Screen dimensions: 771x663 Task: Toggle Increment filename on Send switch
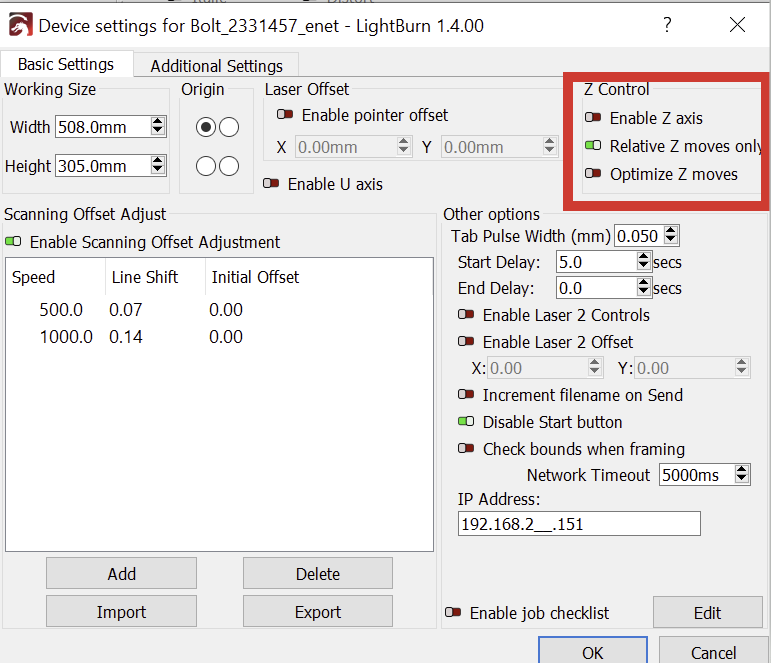tap(466, 394)
